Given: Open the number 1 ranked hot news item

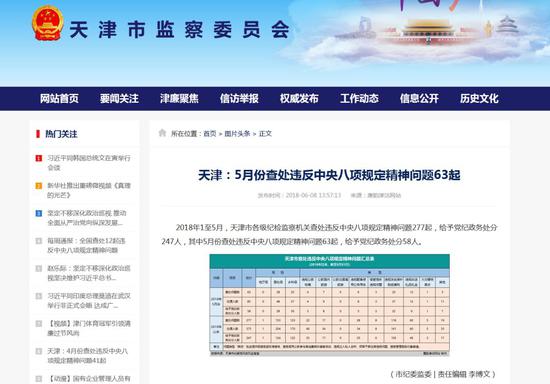Looking at the screenshot, I should 89,163.
